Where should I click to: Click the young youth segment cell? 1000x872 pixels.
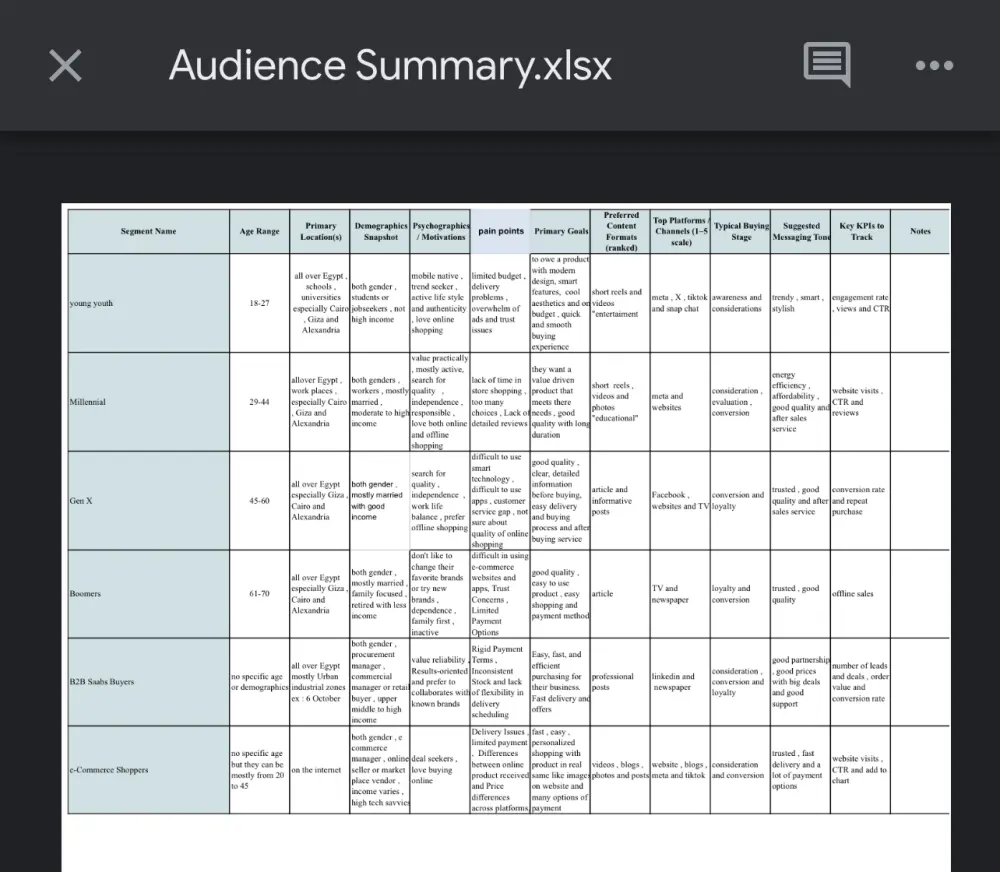(x=148, y=303)
